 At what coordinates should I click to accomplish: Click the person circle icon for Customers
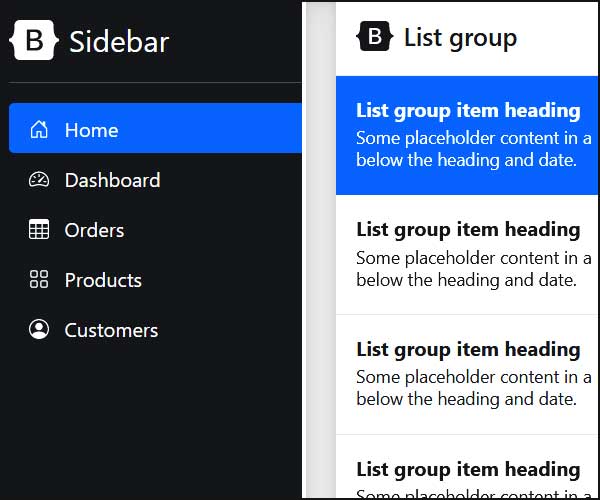click(39, 329)
